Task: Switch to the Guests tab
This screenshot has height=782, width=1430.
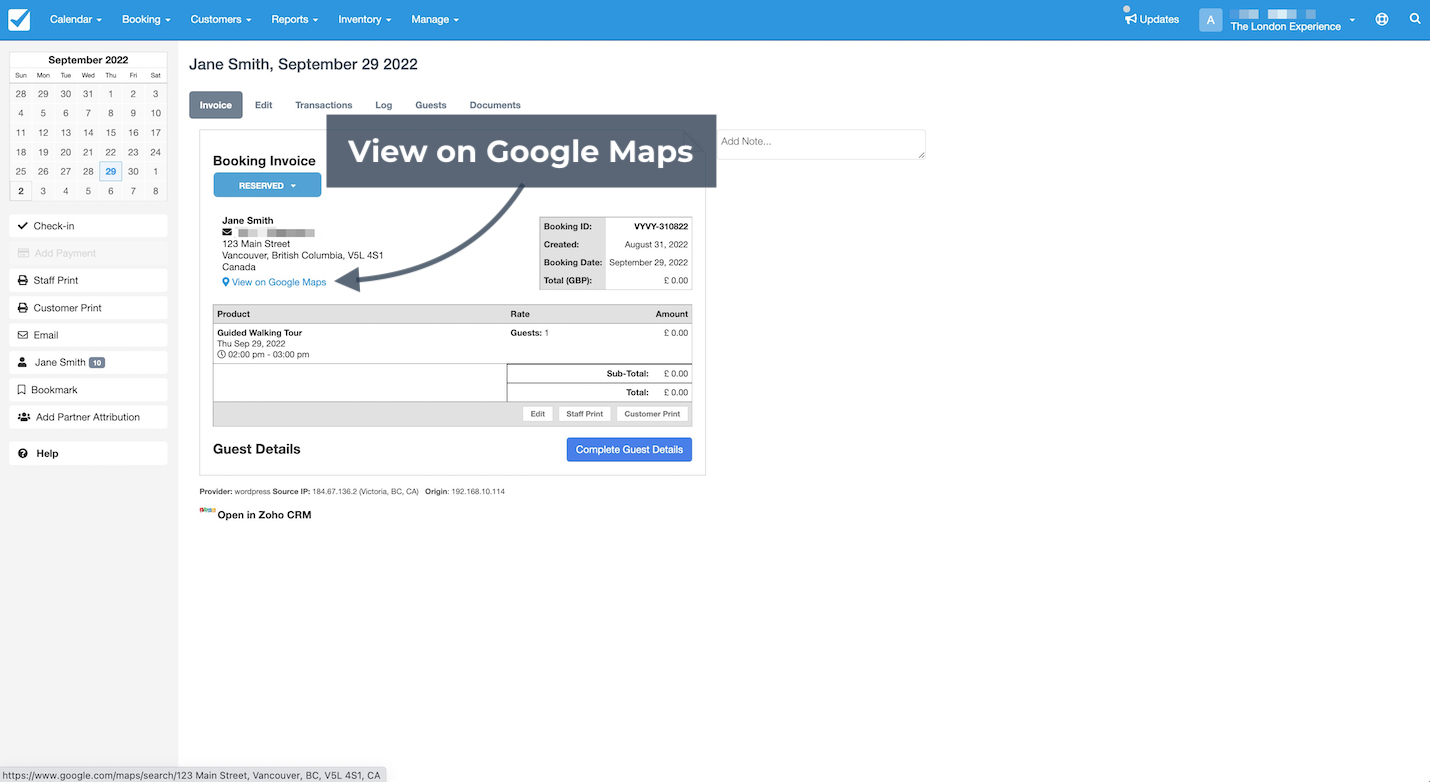Action: click(x=431, y=105)
